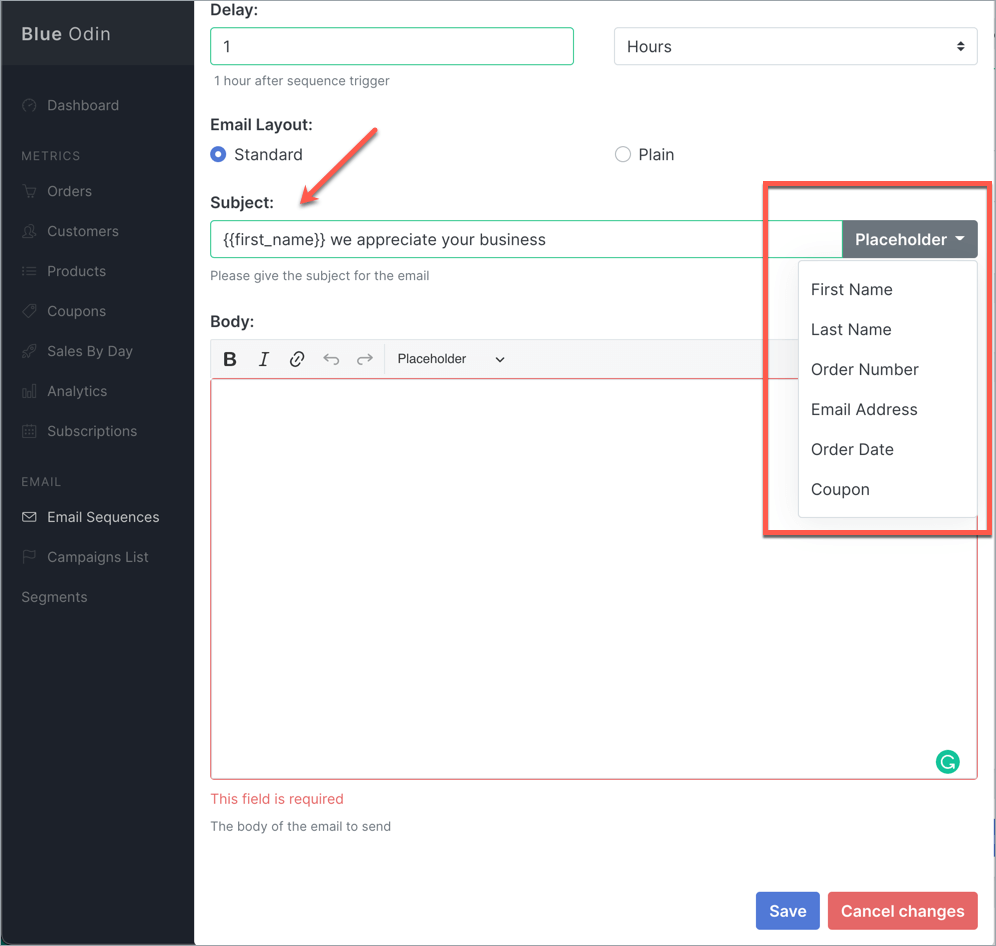Select the Standard email layout
The image size is (996, 946).
coord(218,154)
